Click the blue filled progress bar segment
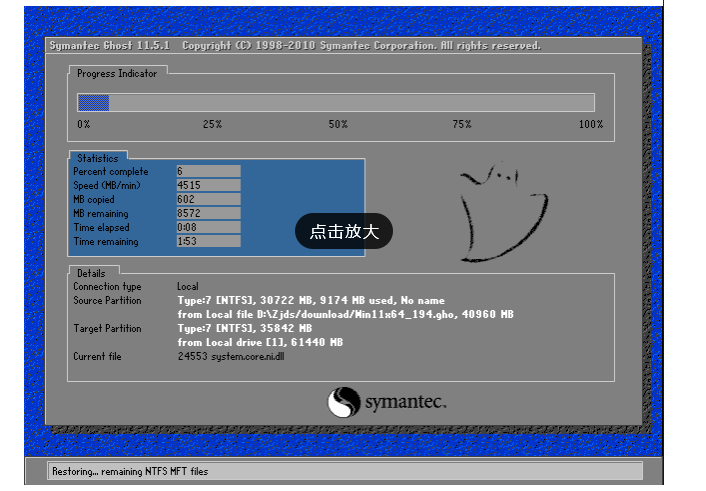The image size is (706, 491). click(x=94, y=103)
